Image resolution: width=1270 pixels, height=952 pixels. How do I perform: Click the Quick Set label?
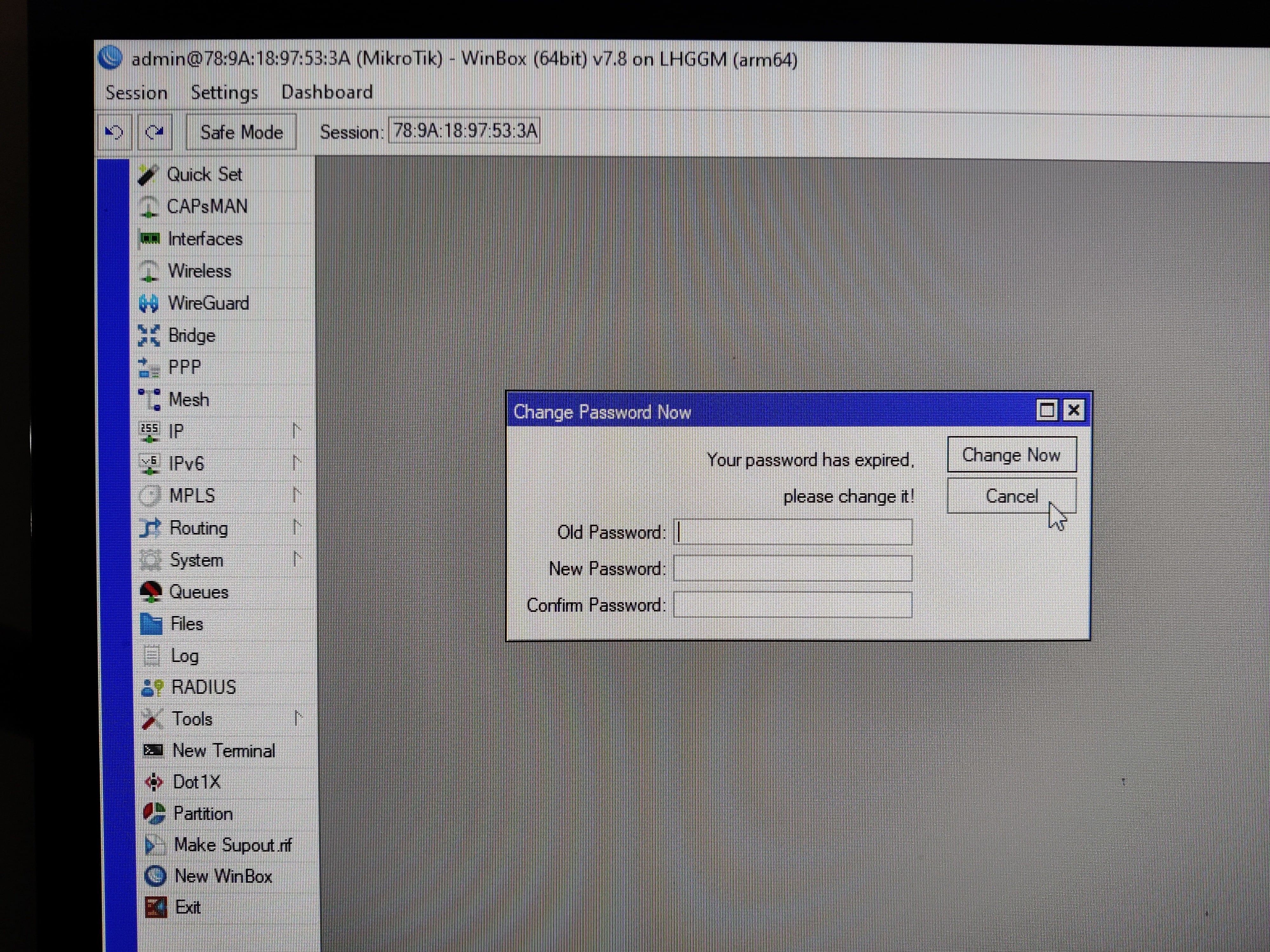point(204,175)
